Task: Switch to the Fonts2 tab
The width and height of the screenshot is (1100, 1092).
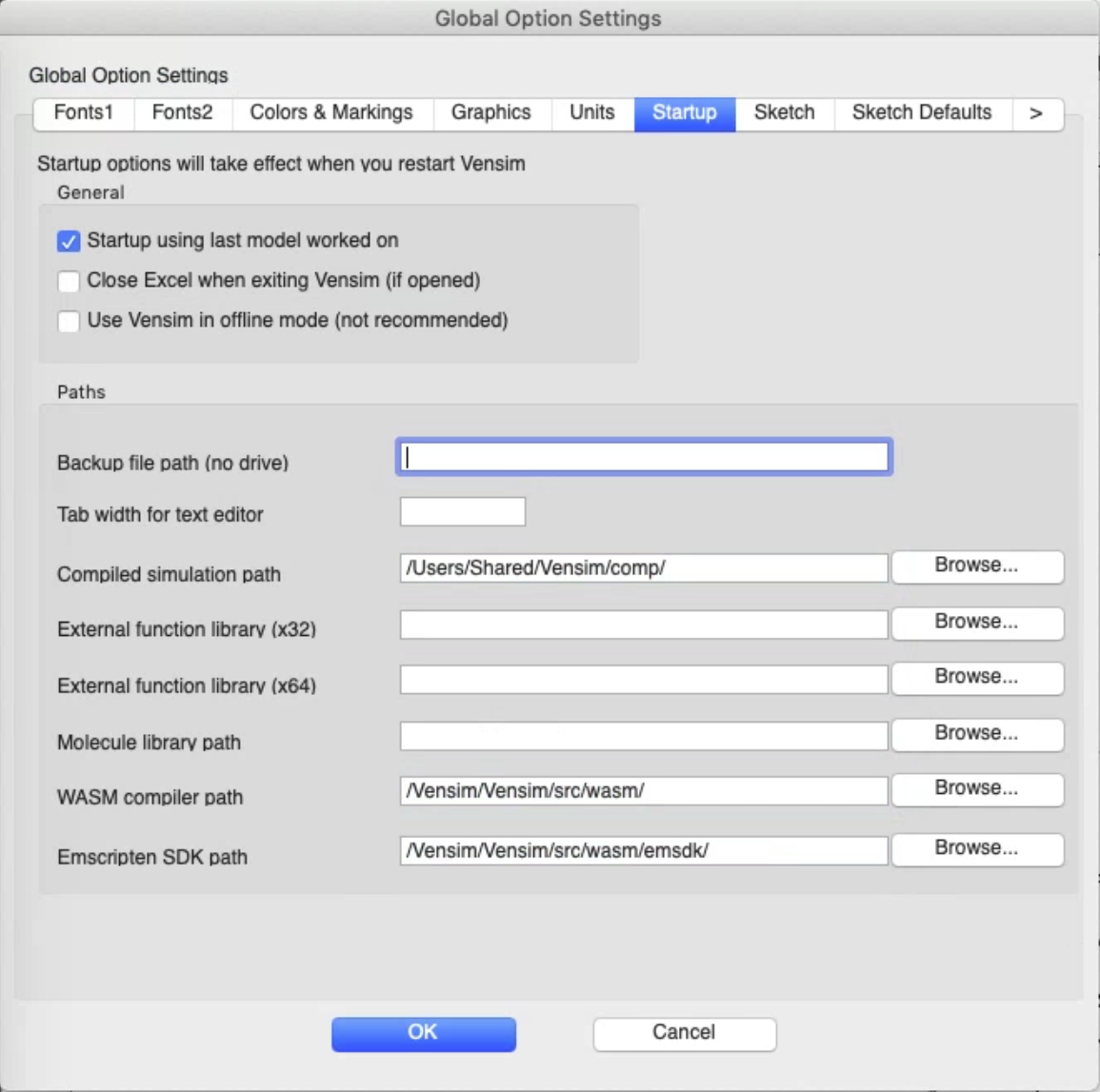Action: pos(182,112)
